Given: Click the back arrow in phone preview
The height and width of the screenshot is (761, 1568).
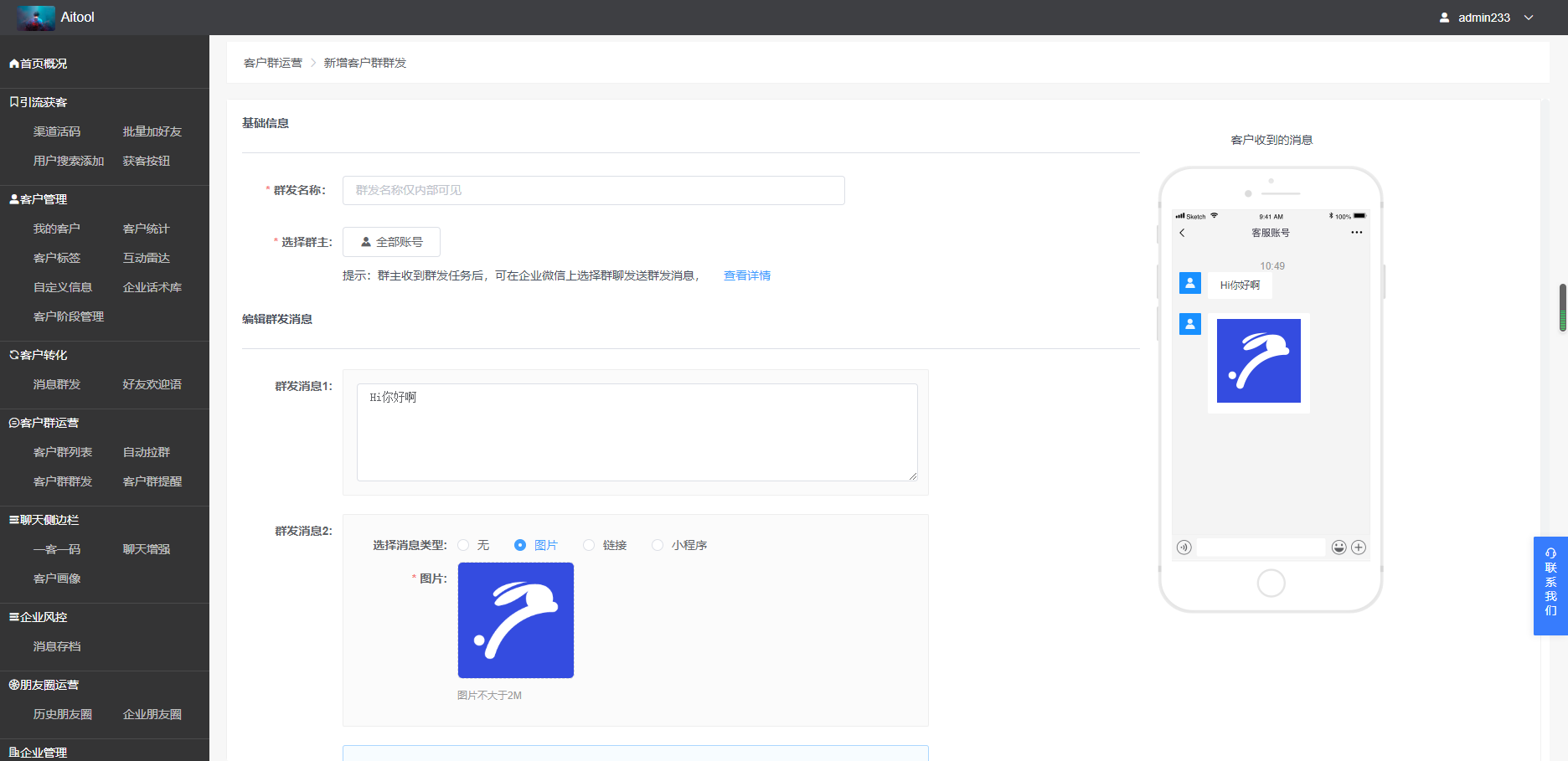Looking at the screenshot, I should pos(1182,233).
